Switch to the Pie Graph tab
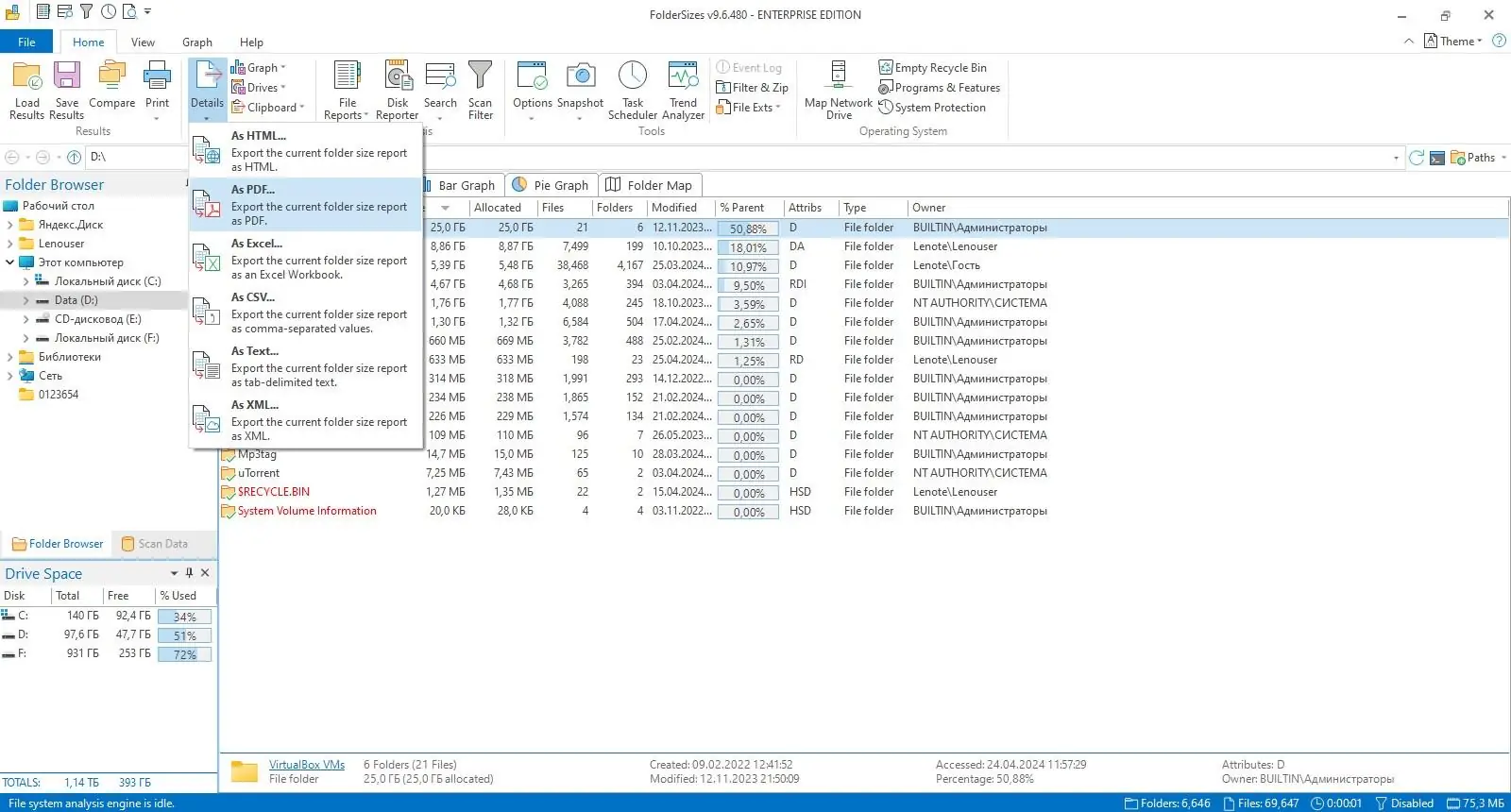Viewport: 1511px width, 812px height. click(551, 185)
